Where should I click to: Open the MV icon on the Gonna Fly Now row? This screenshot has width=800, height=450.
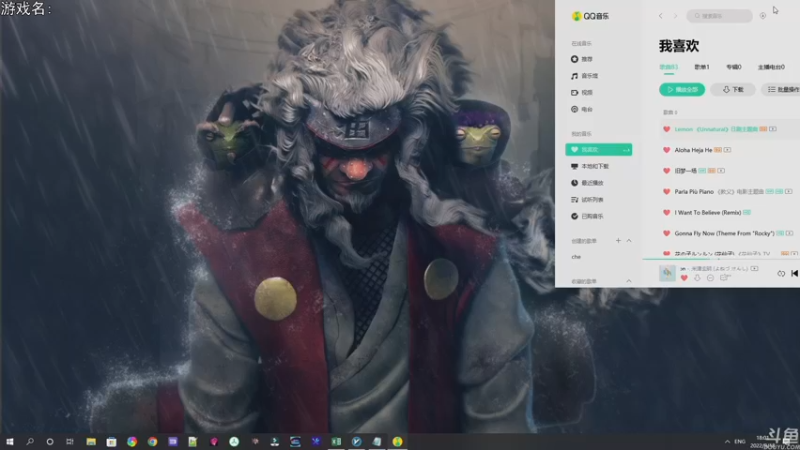pyautogui.click(x=789, y=233)
